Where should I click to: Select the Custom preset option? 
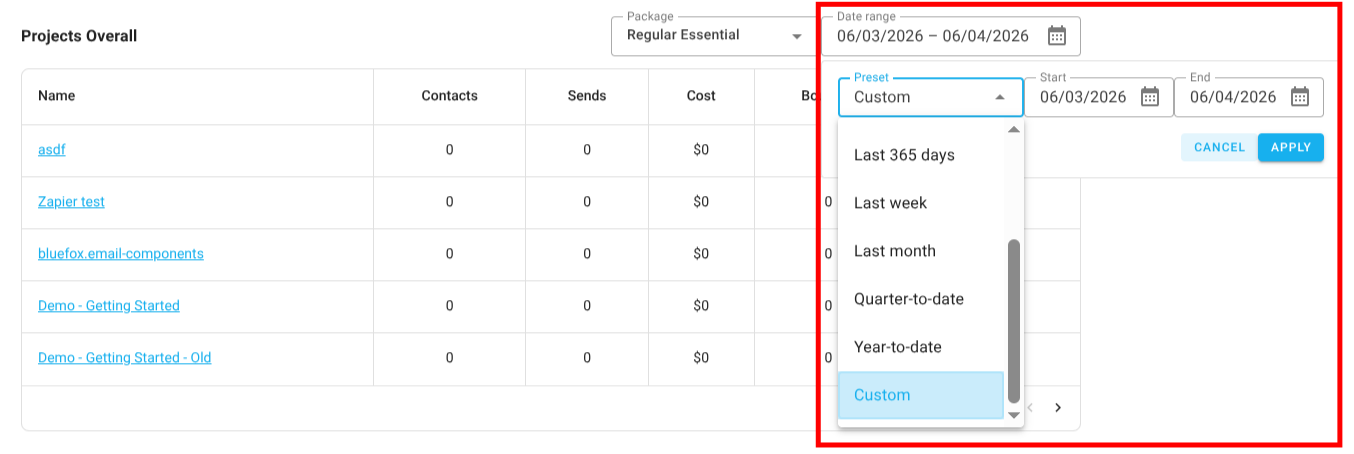(x=882, y=395)
